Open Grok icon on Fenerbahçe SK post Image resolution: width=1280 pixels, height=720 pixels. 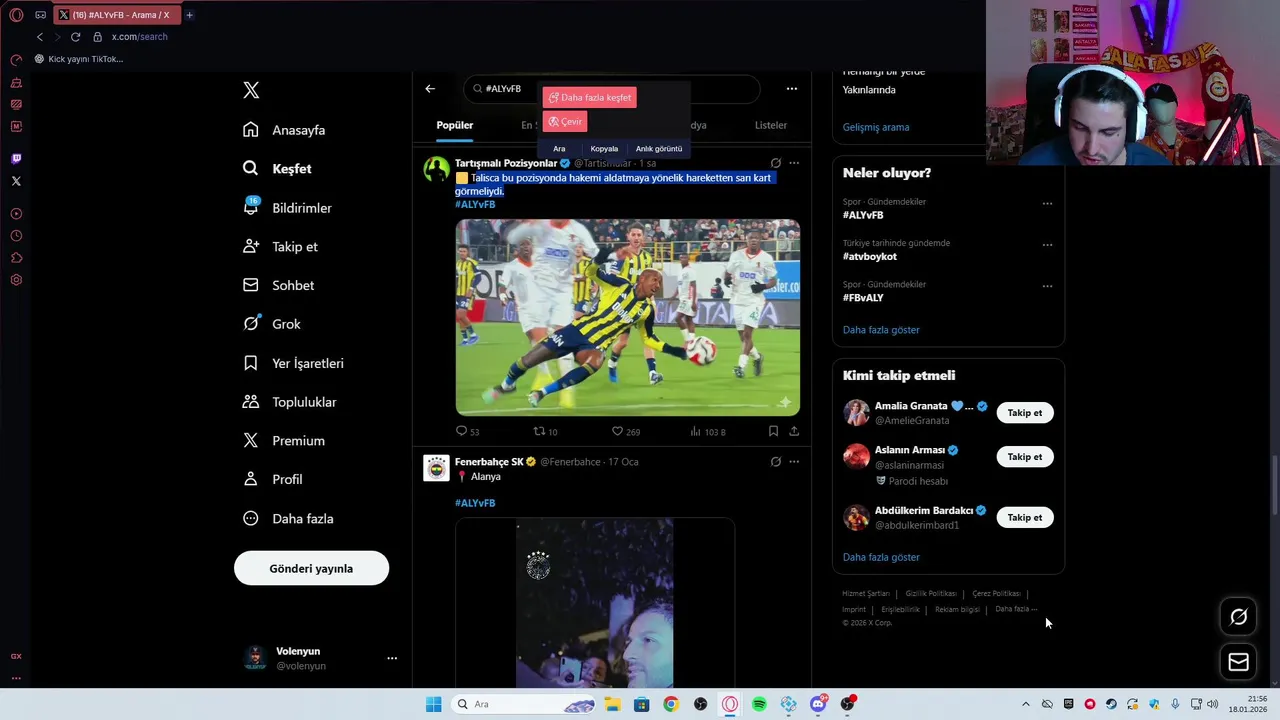click(x=776, y=462)
